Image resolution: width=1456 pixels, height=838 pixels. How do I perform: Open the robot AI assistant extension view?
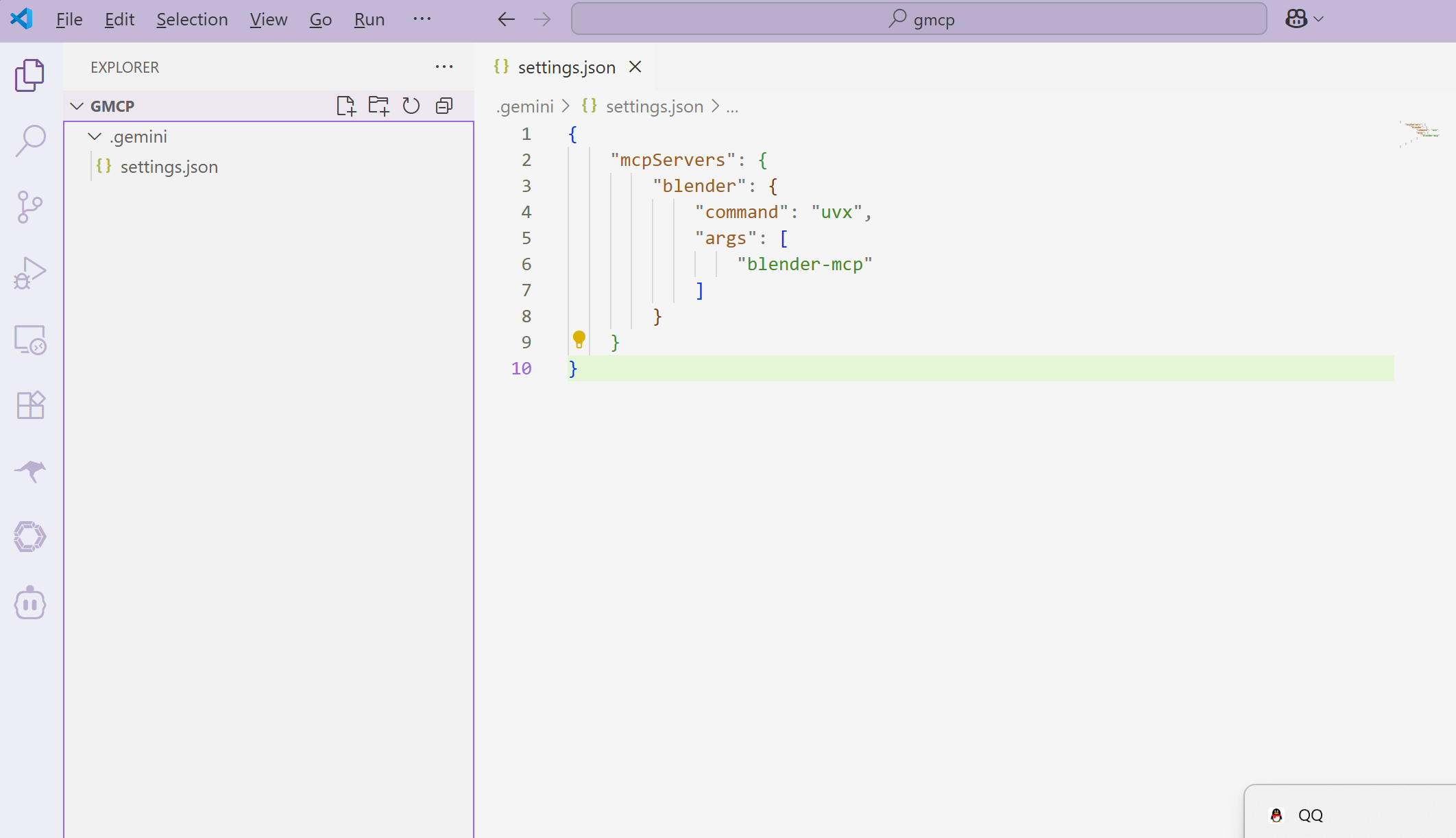tap(30, 603)
